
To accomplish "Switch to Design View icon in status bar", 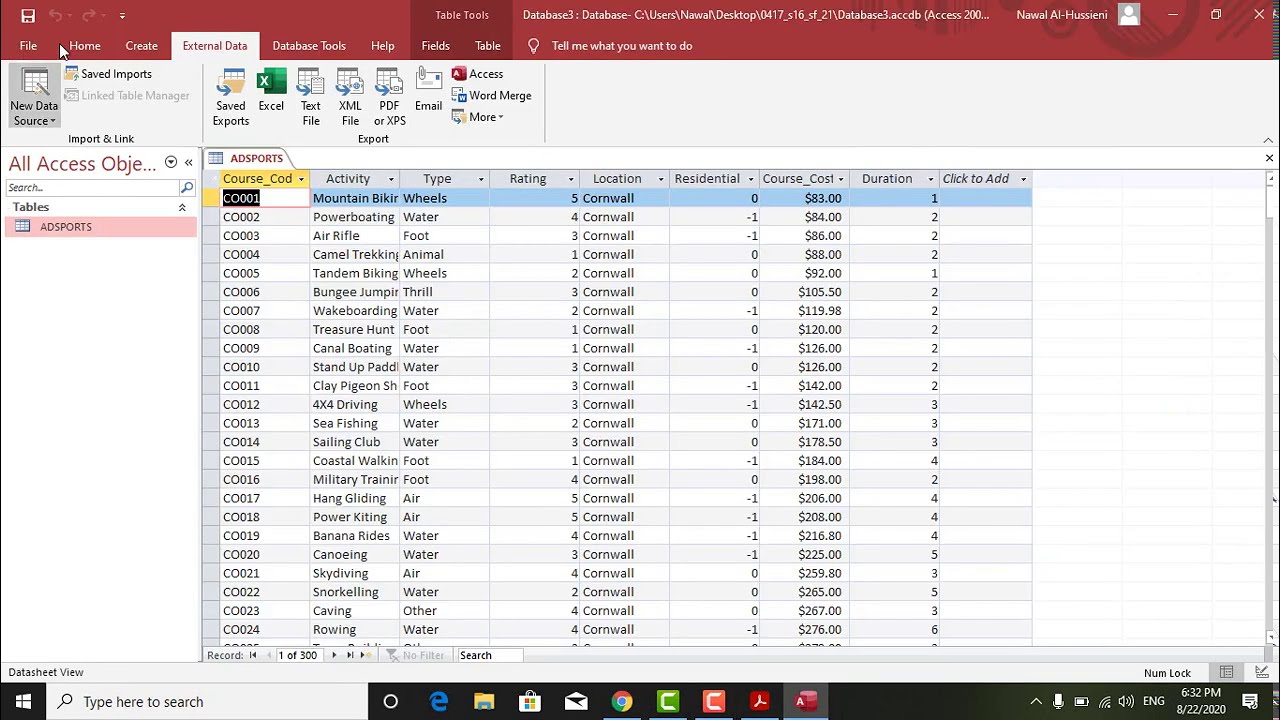I will pos(1262,673).
